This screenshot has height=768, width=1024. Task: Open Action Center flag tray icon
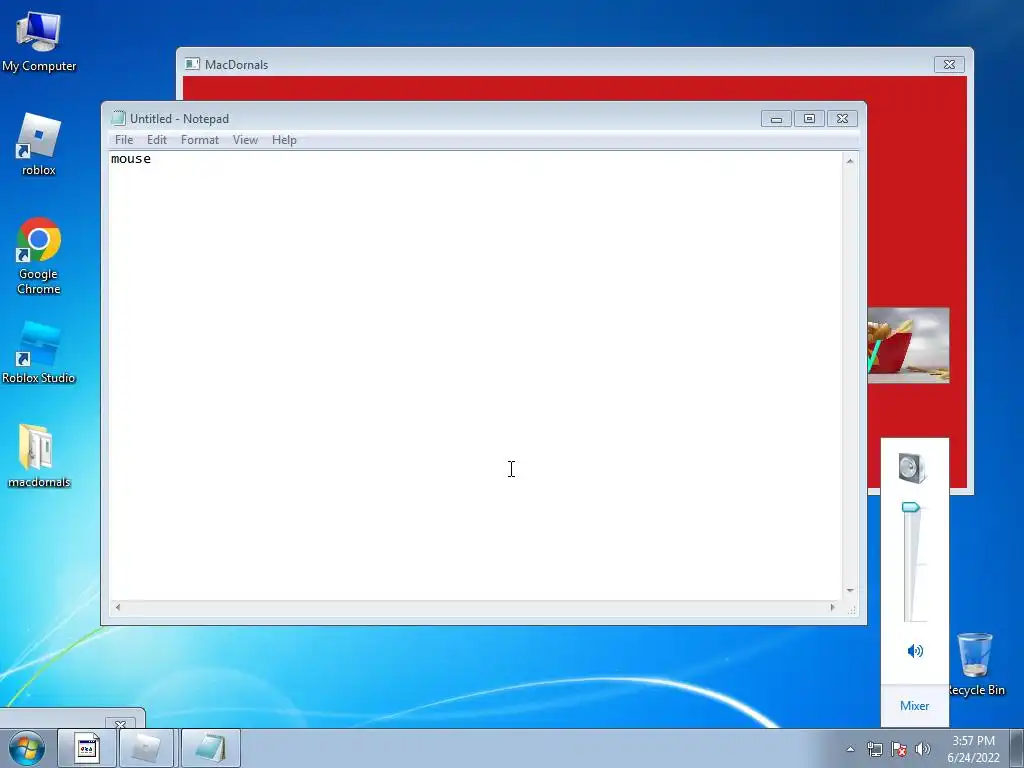pyautogui.click(x=899, y=749)
